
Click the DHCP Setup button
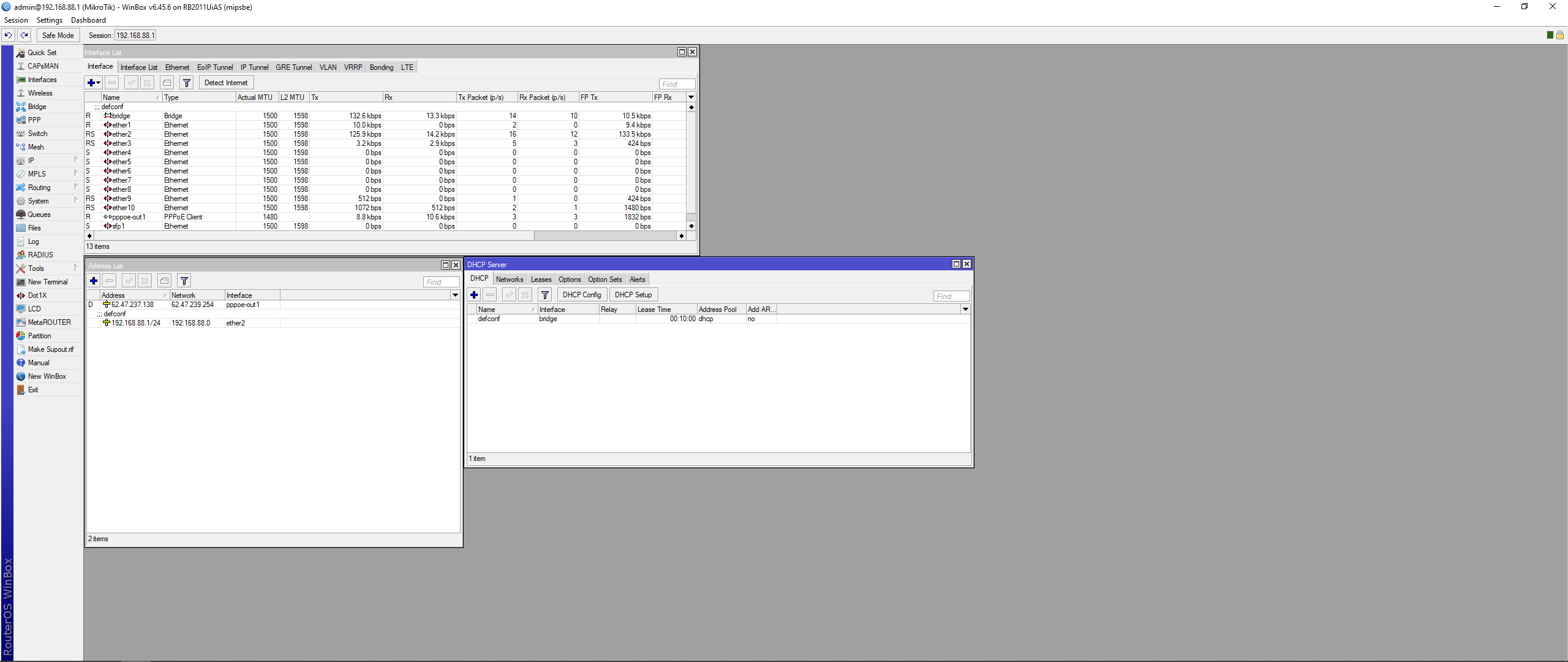click(x=633, y=295)
